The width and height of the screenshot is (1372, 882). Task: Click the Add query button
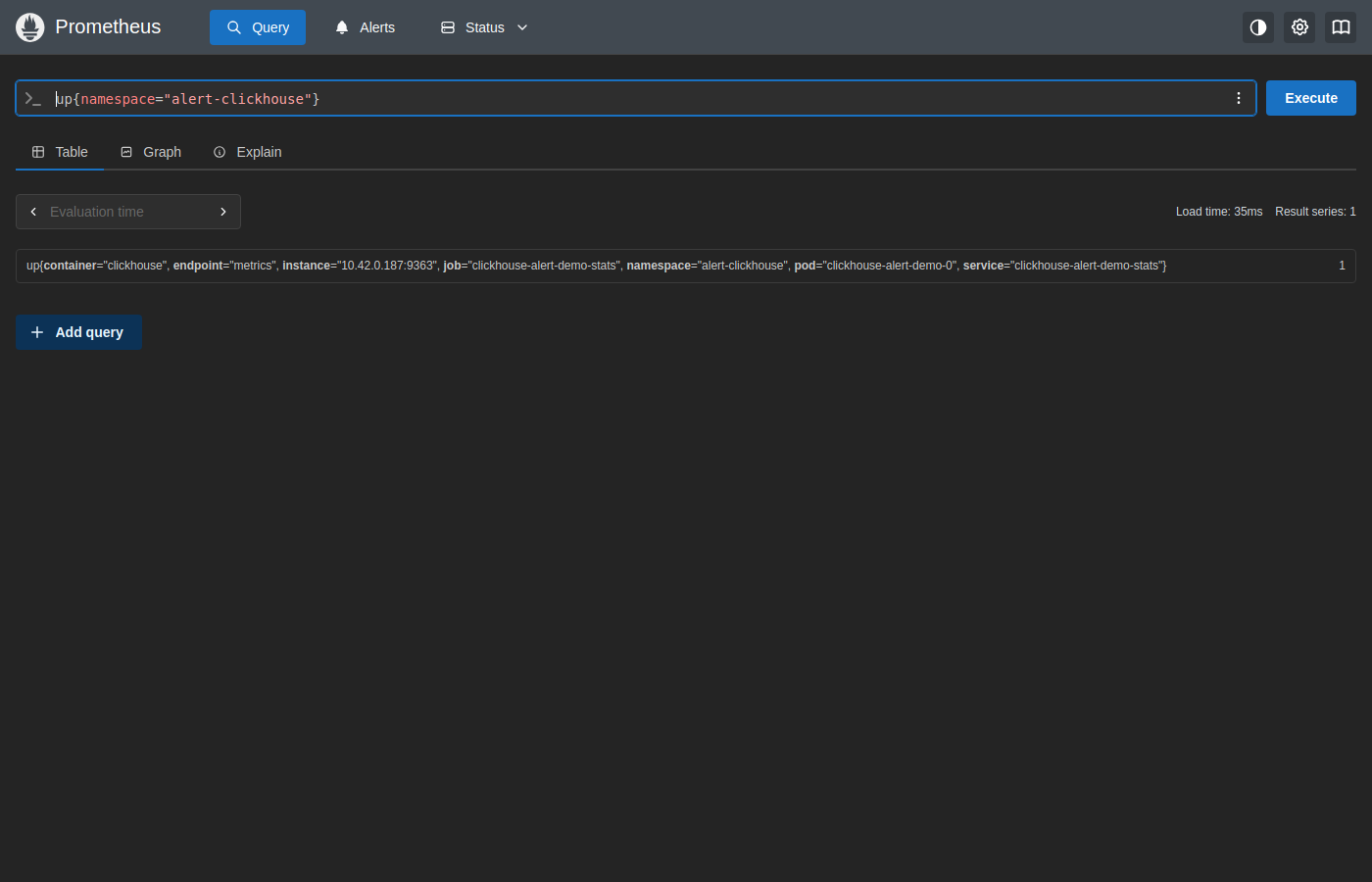79,332
